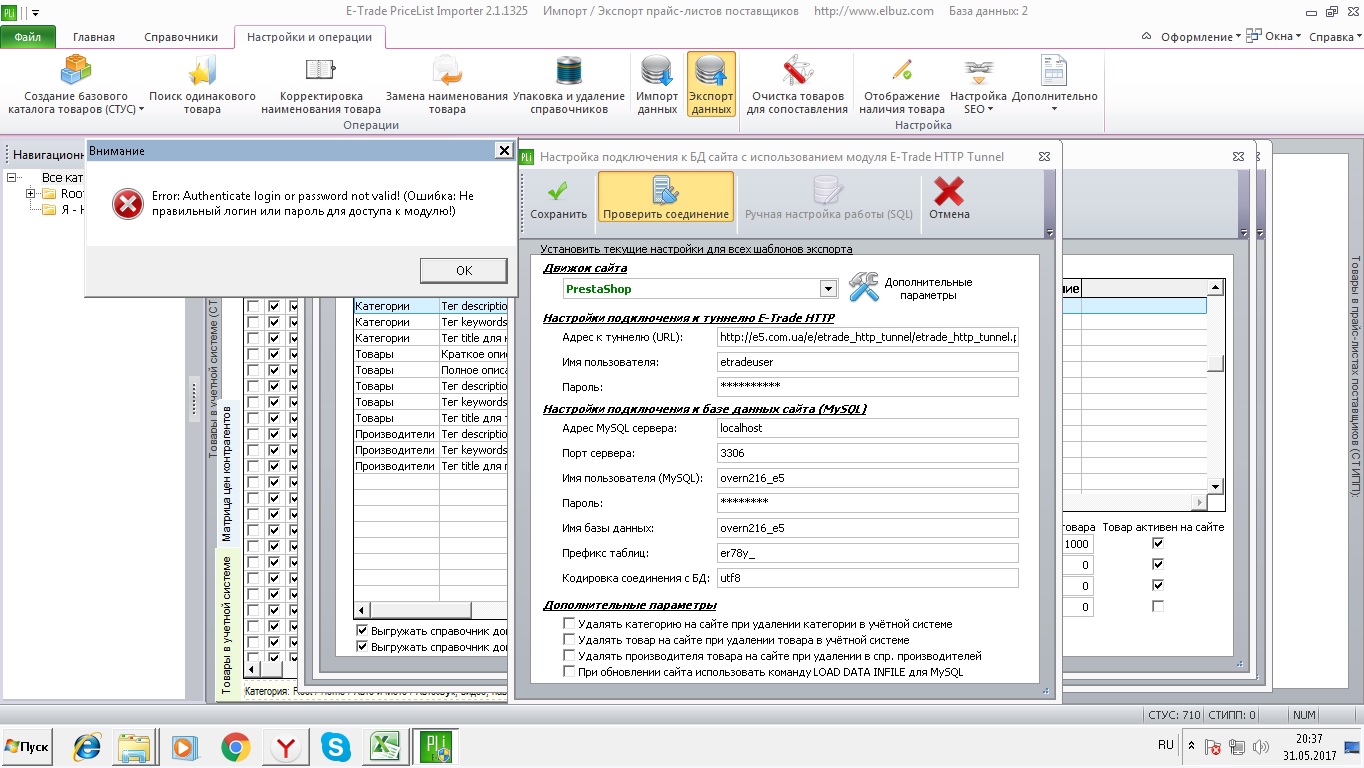Image resolution: width=1364 pixels, height=768 pixels.
Task: Click 'Установить текущие настройки для всех шаблонов' link
Action: (x=696, y=249)
